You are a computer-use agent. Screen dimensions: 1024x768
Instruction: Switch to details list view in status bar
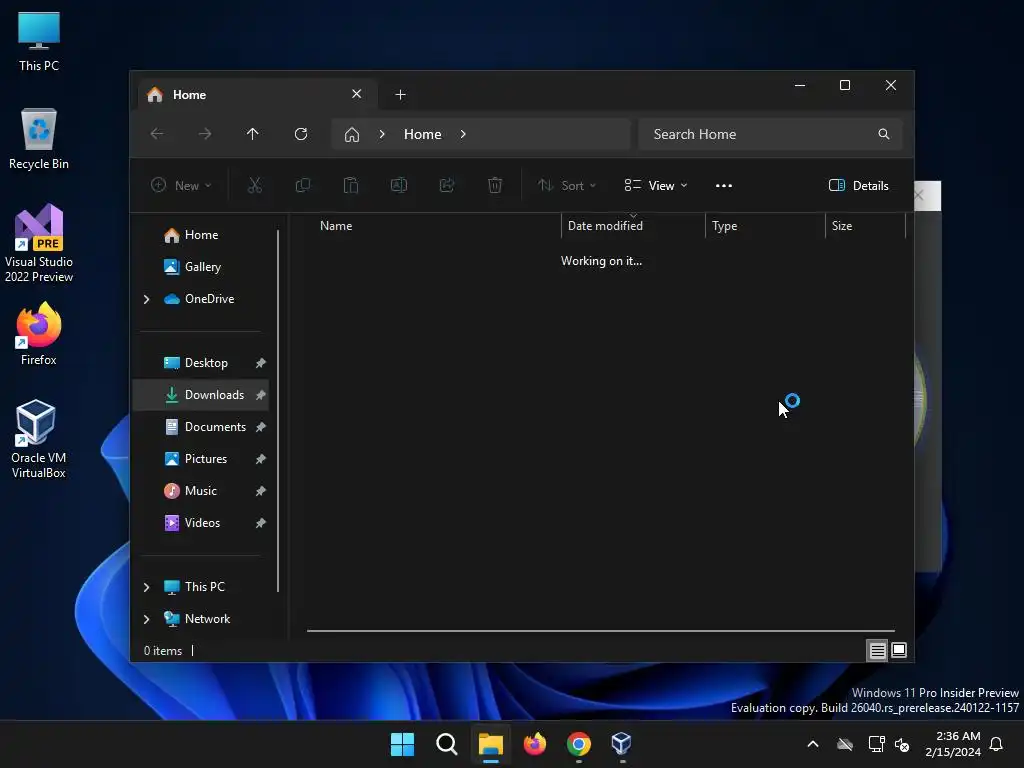tap(877, 650)
